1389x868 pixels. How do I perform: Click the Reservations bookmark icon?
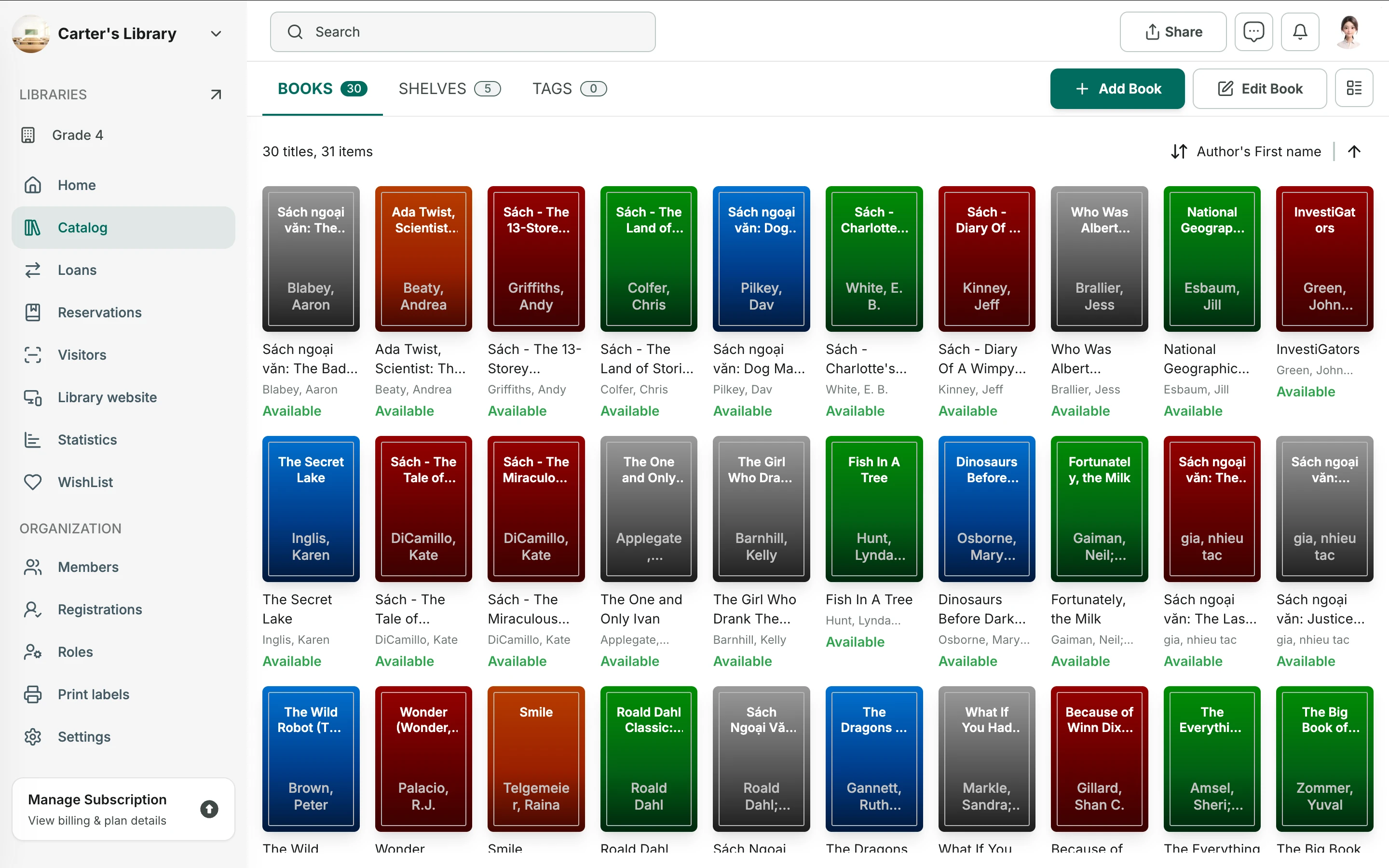point(33,312)
